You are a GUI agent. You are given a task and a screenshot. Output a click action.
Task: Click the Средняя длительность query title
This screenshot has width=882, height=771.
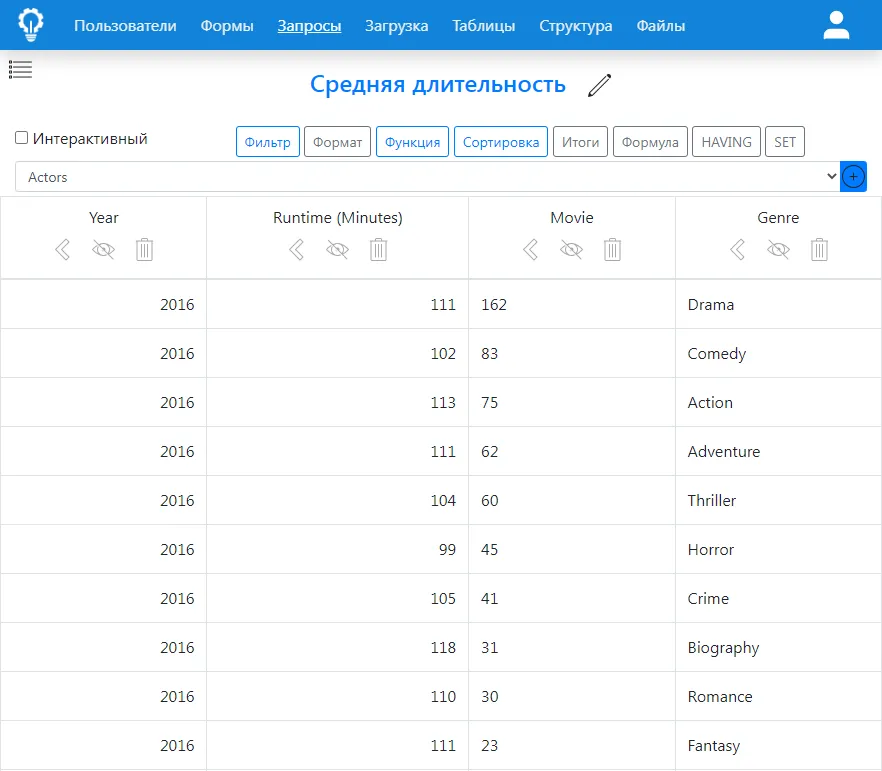click(438, 85)
